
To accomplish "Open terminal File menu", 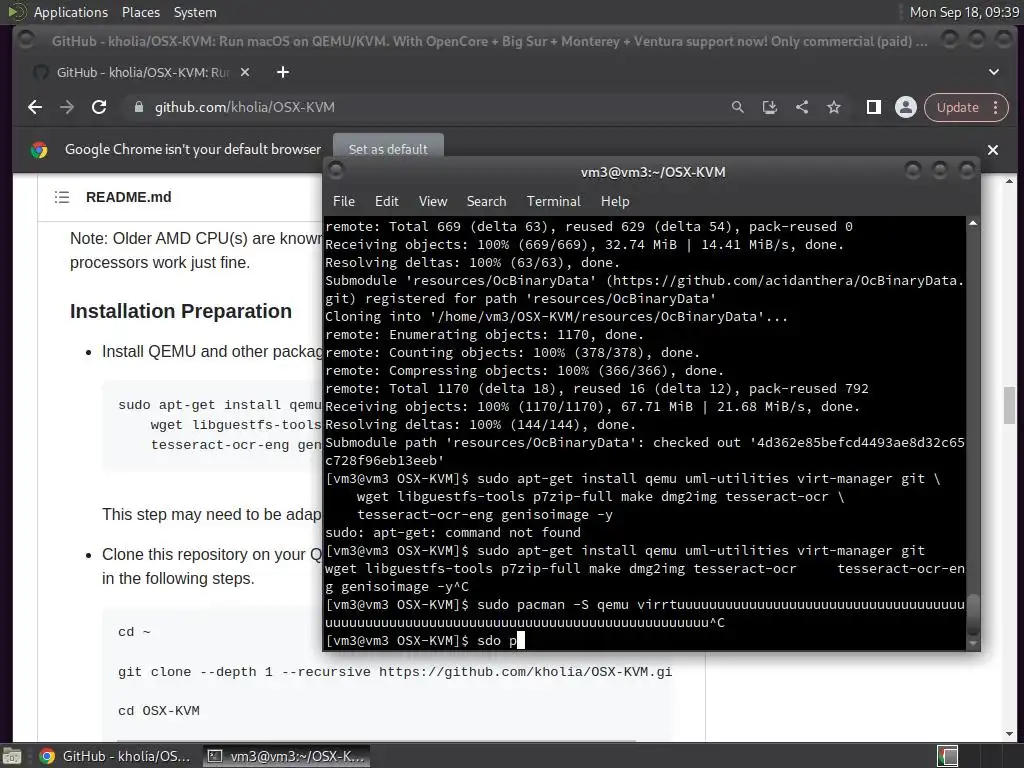I will (344, 201).
